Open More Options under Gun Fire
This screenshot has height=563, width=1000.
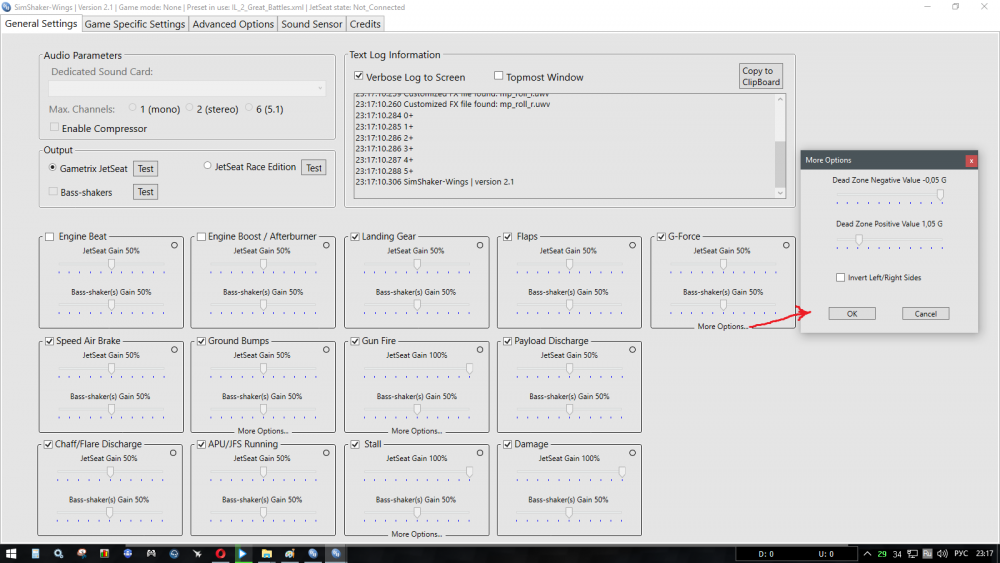[416, 431]
